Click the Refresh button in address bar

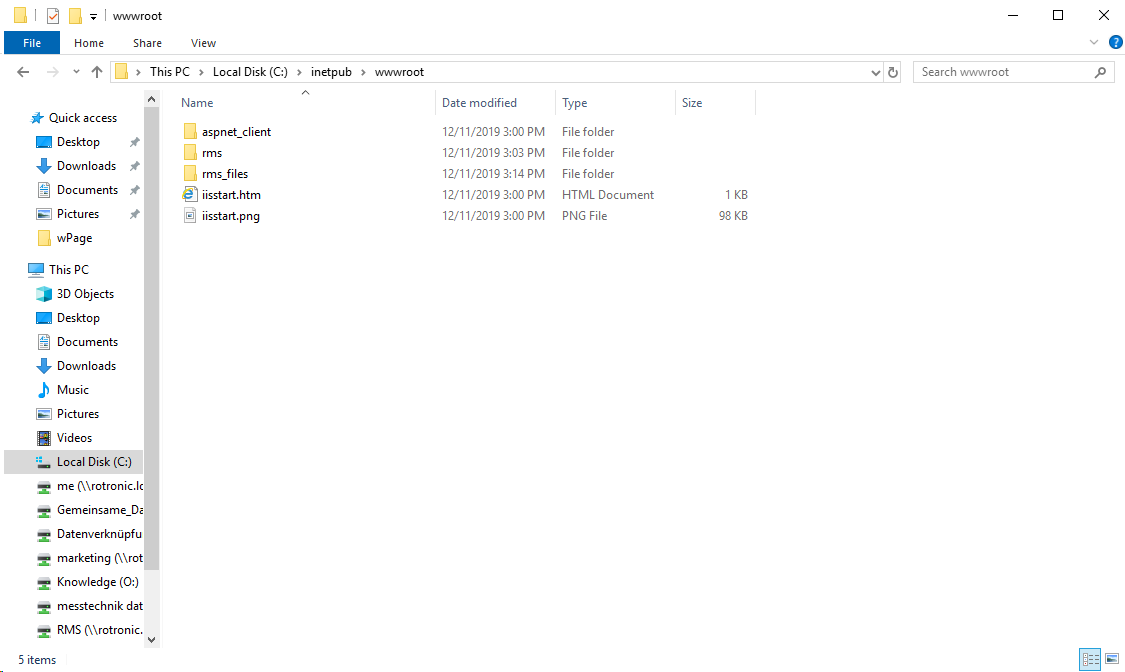coord(893,72)
